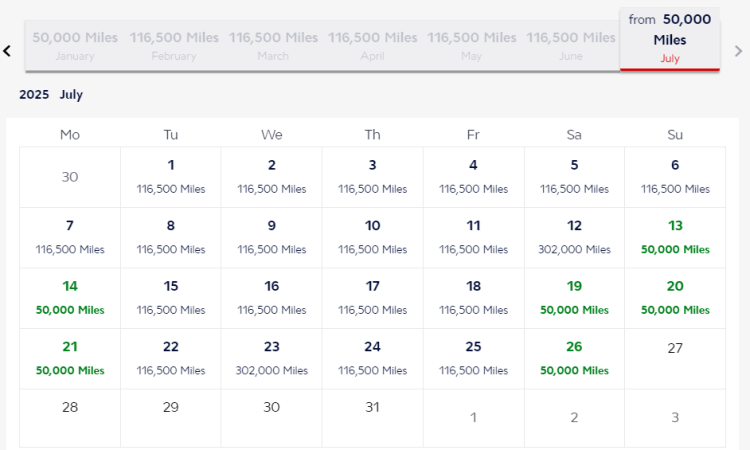Click the 'Tu' weekday header

pyautogui.click(x=171, y=135)
